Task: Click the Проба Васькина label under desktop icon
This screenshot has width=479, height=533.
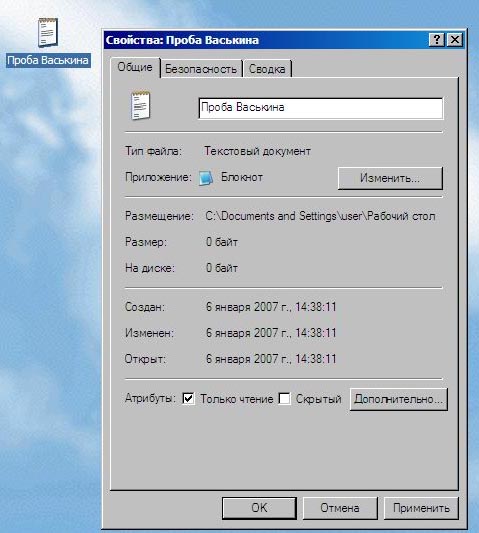Action: click(48, 60)
